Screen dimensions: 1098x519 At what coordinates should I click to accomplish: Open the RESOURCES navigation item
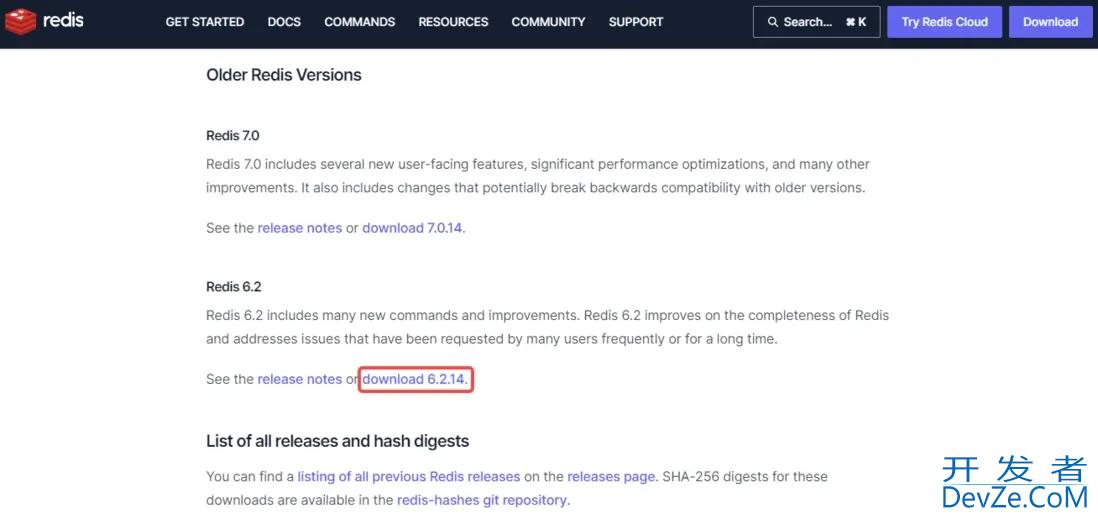pyautogui.click(x=453, y=22)
